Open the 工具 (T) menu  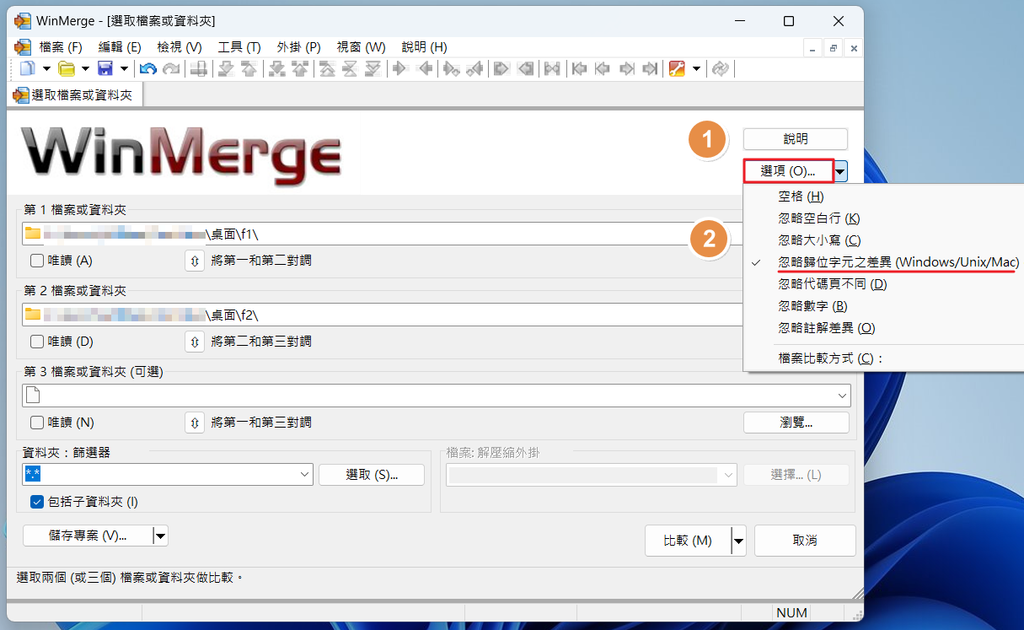click(239, 47)
